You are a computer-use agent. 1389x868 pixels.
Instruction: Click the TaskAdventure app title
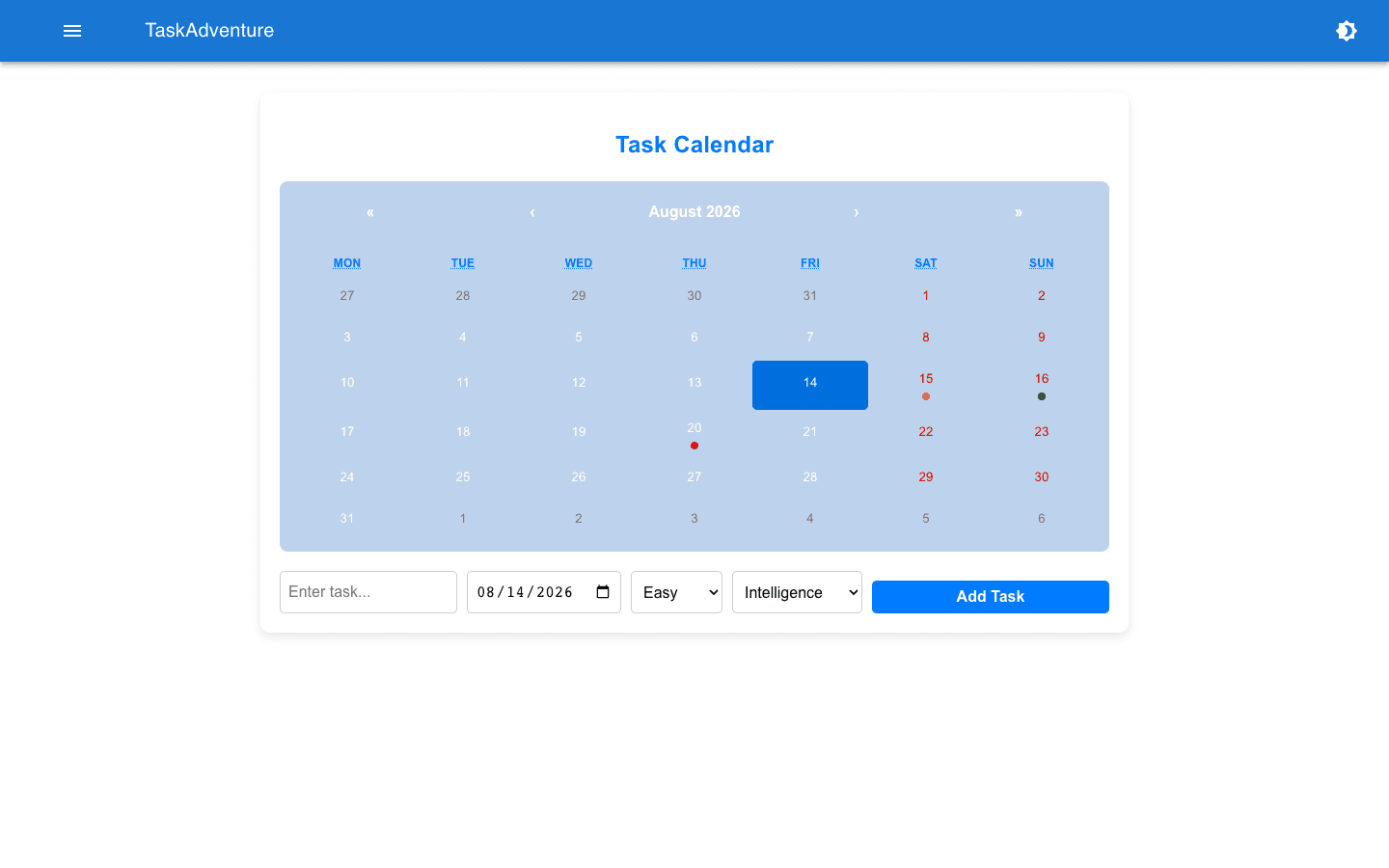[209, 31]
